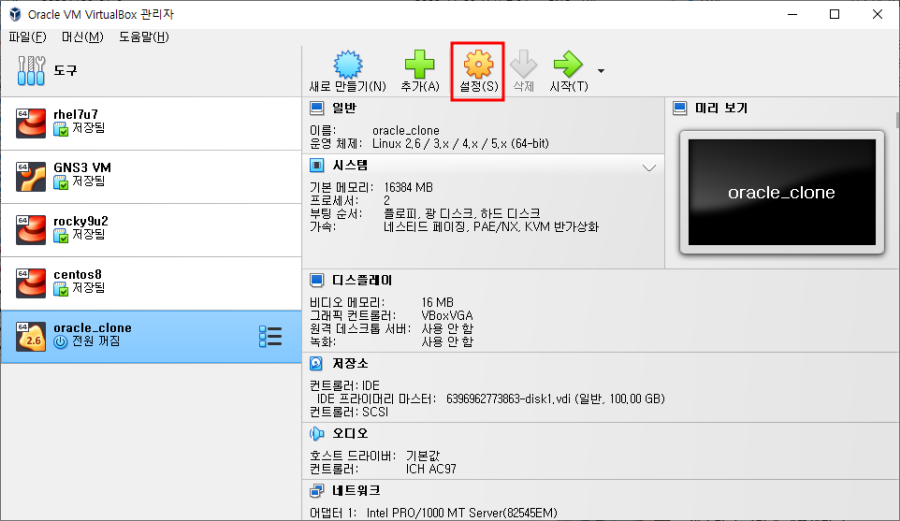Click the VirtualBox app icon in title bar

tap(15, 14)
